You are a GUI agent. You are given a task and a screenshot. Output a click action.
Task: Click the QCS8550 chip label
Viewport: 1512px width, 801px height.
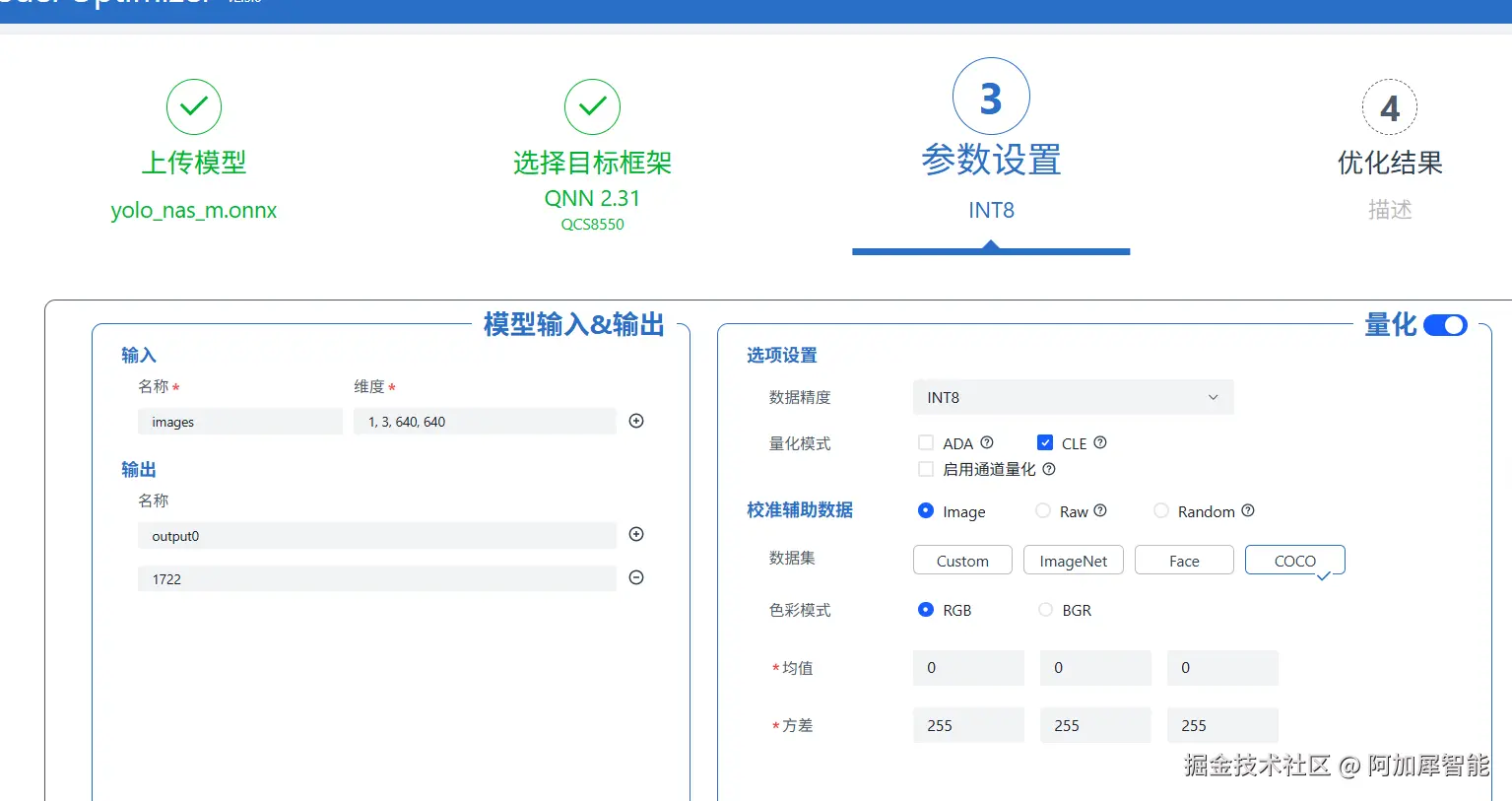click(592, 225)
